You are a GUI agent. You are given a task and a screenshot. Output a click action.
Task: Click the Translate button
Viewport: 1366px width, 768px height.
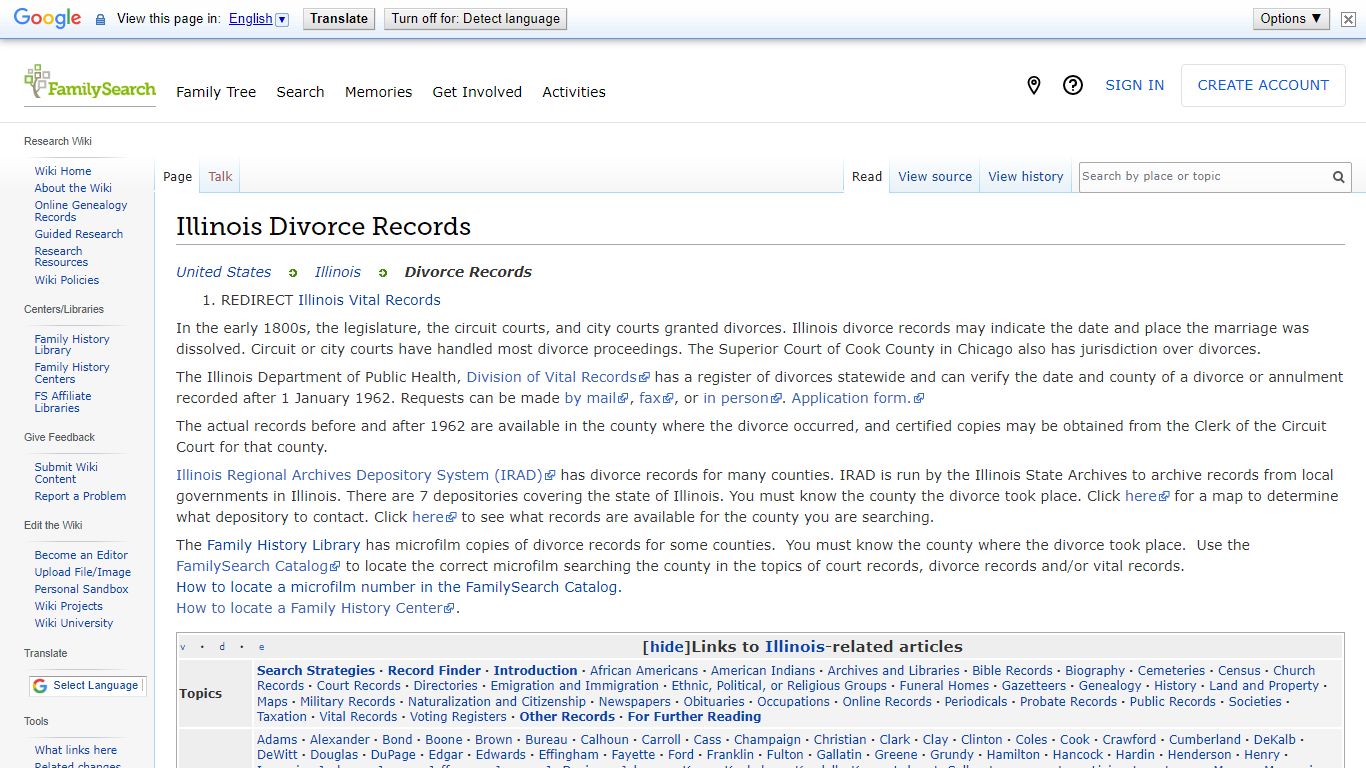point(339,19)
